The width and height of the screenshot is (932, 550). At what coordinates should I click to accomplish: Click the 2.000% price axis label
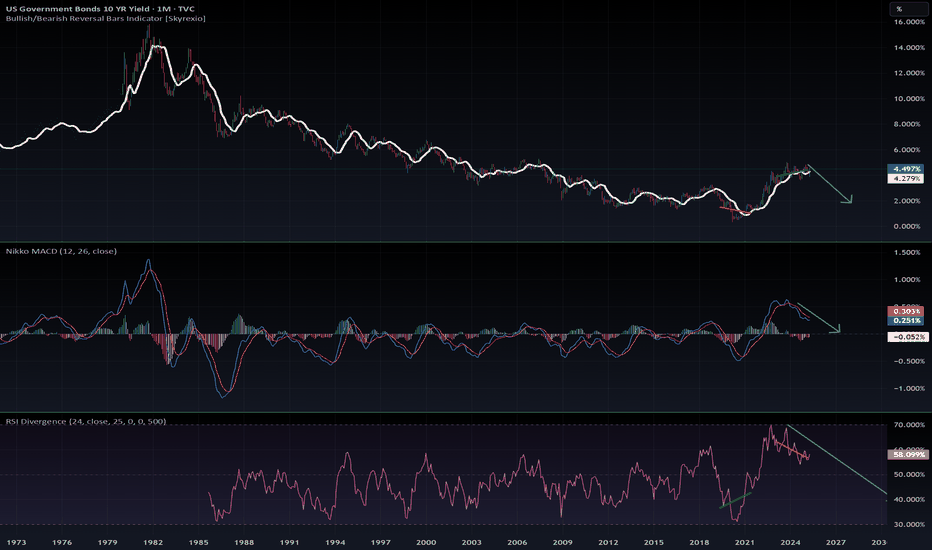[909, 201]
